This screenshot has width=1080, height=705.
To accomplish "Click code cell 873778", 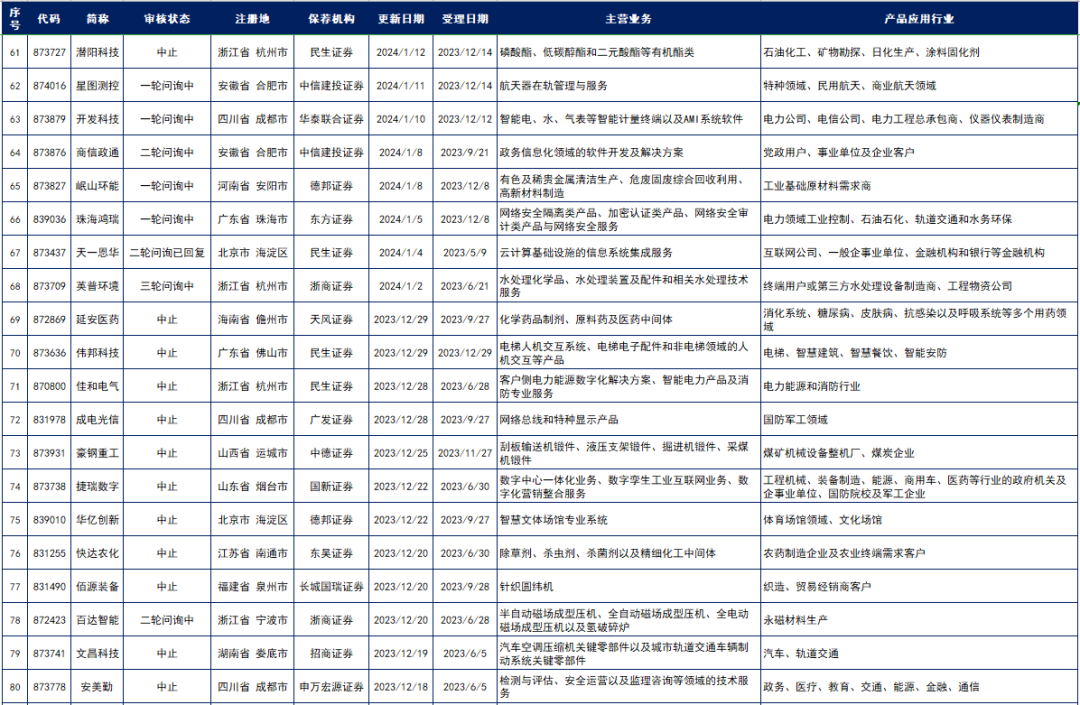I will coord(50,686).
